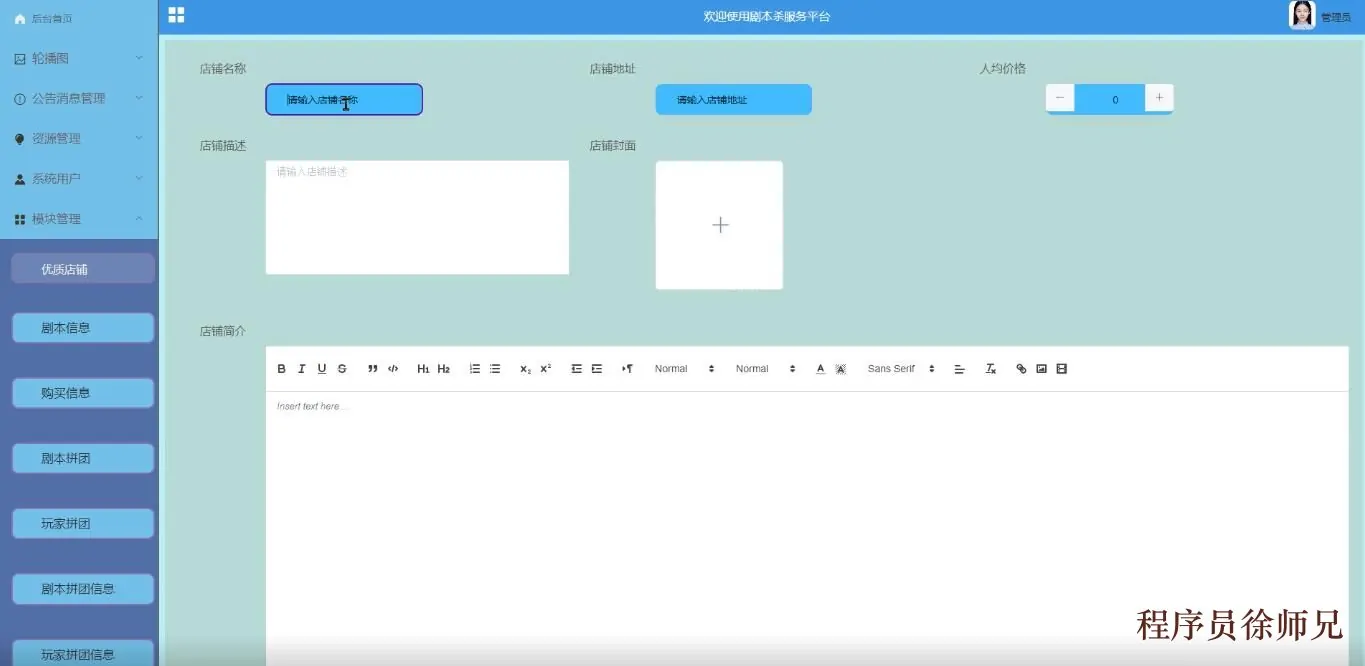This screenshot has width=1365, height=666.
Task: Expand the 轮播图 sidebar menu
Action: [79, 58]
